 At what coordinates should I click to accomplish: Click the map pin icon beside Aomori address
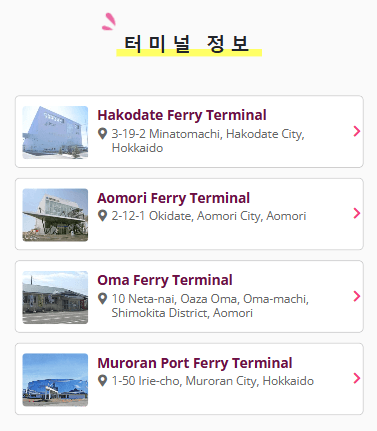pos(103,216)
